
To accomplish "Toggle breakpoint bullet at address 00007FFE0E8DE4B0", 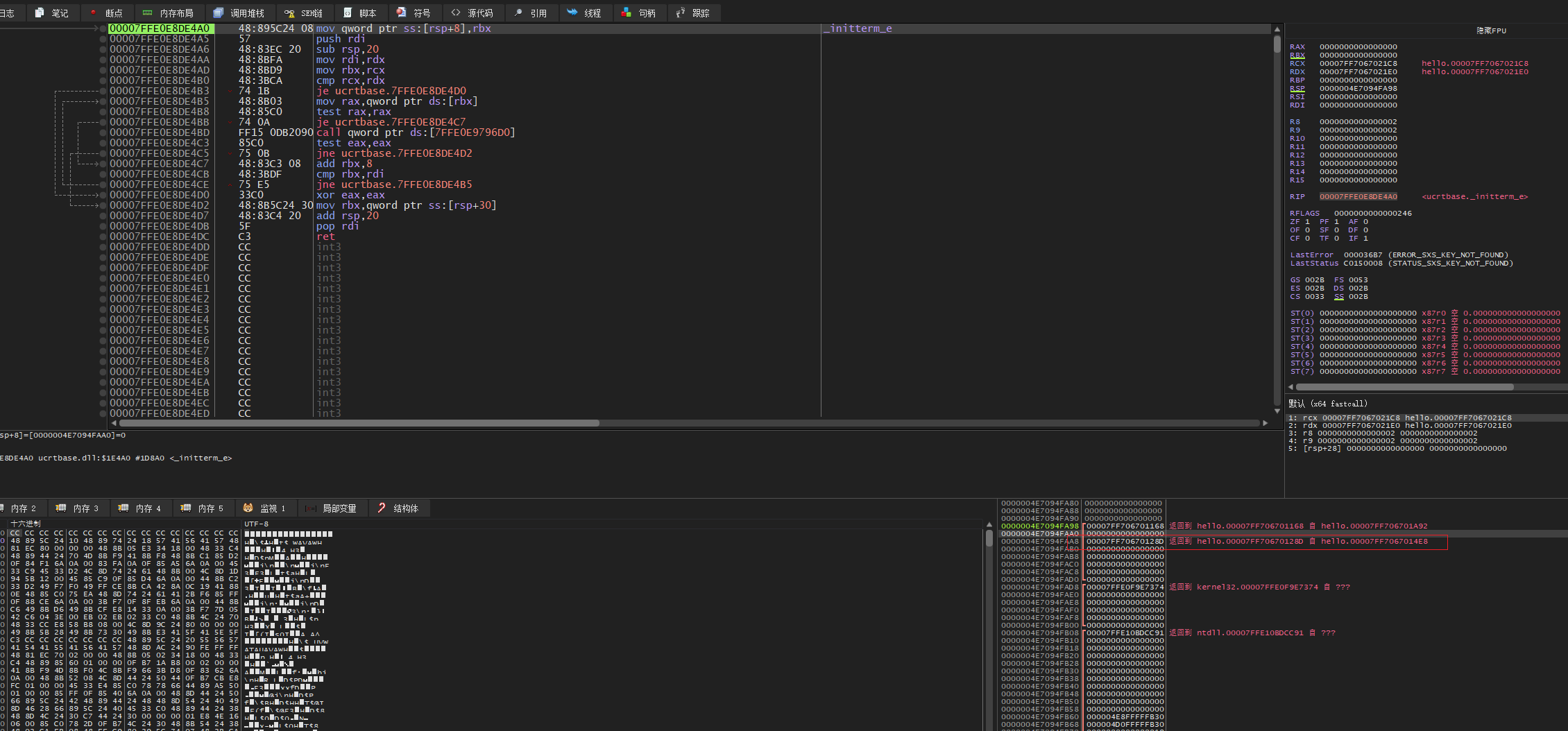I will [103, 80].
